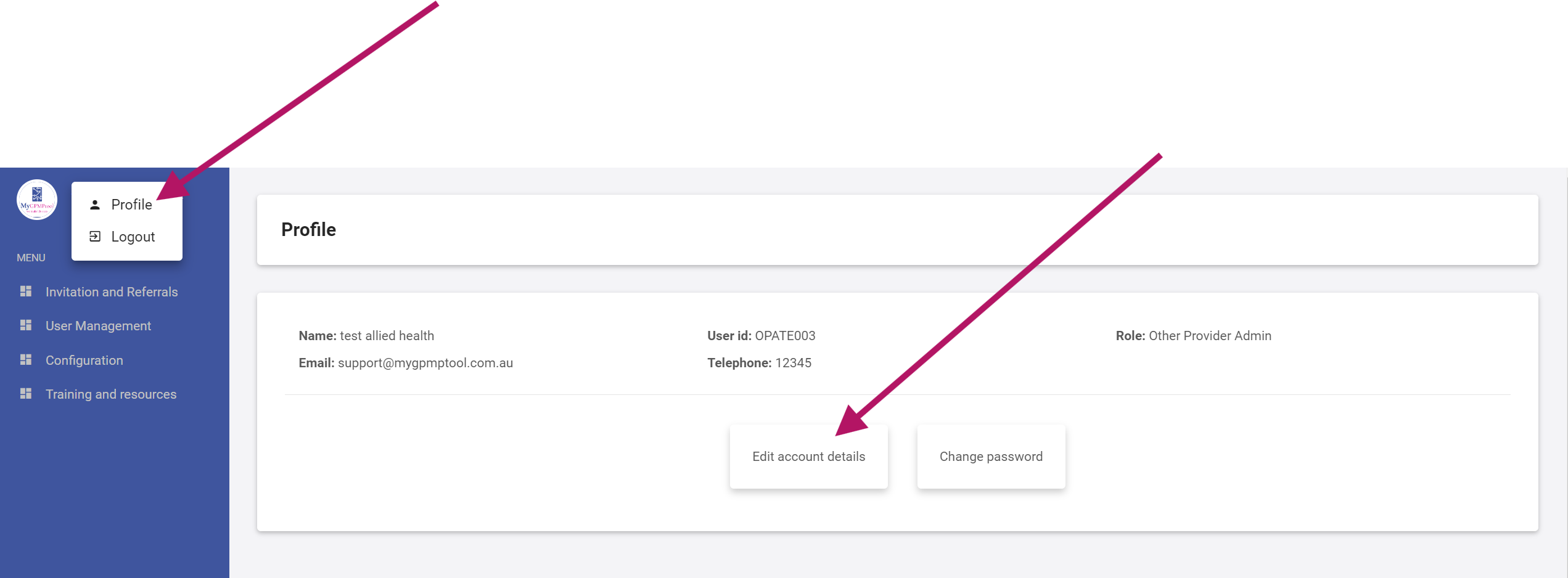The width and height of the screenshot is (1568, 578).
Task: Click the person icon beside Profile
Action: [95, 205]
